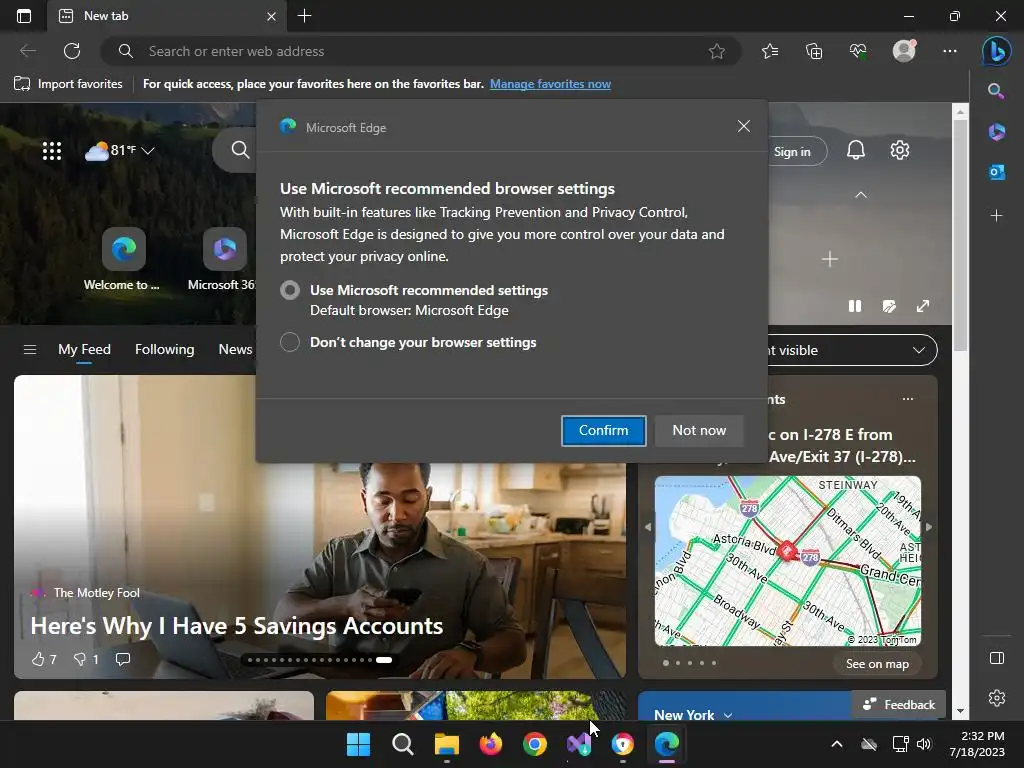Click Import favorites button
Screen dimensions: 1024x768
(68, 84)
